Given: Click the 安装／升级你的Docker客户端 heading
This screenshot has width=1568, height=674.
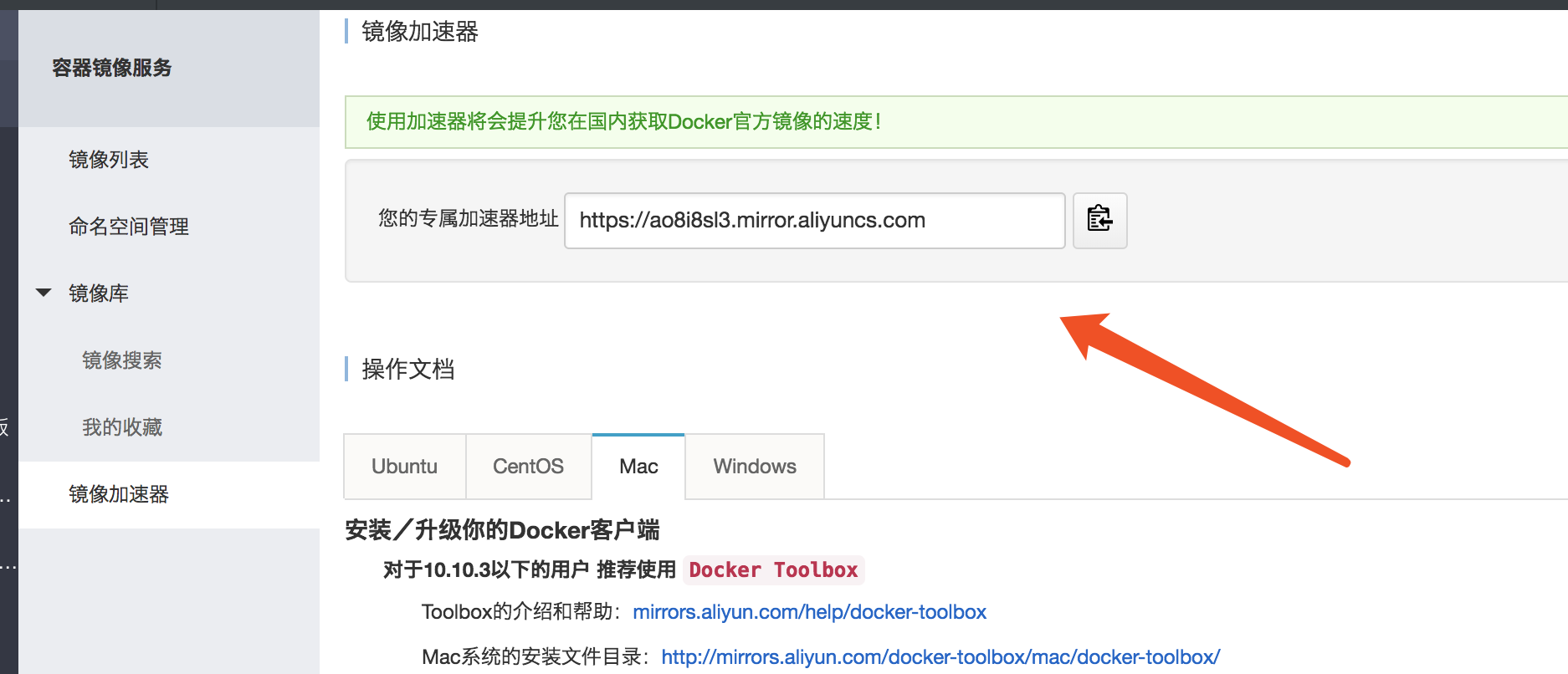Looking at the screenshot, I should [x=502, y=530].
